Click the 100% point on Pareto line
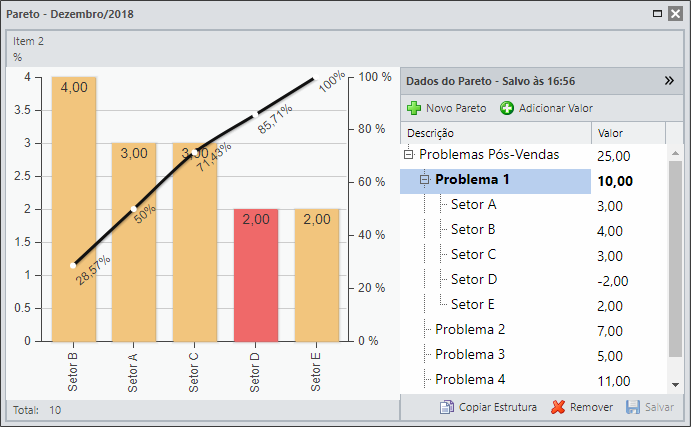This screenshot has height=427, width=691. click(316, 78)
